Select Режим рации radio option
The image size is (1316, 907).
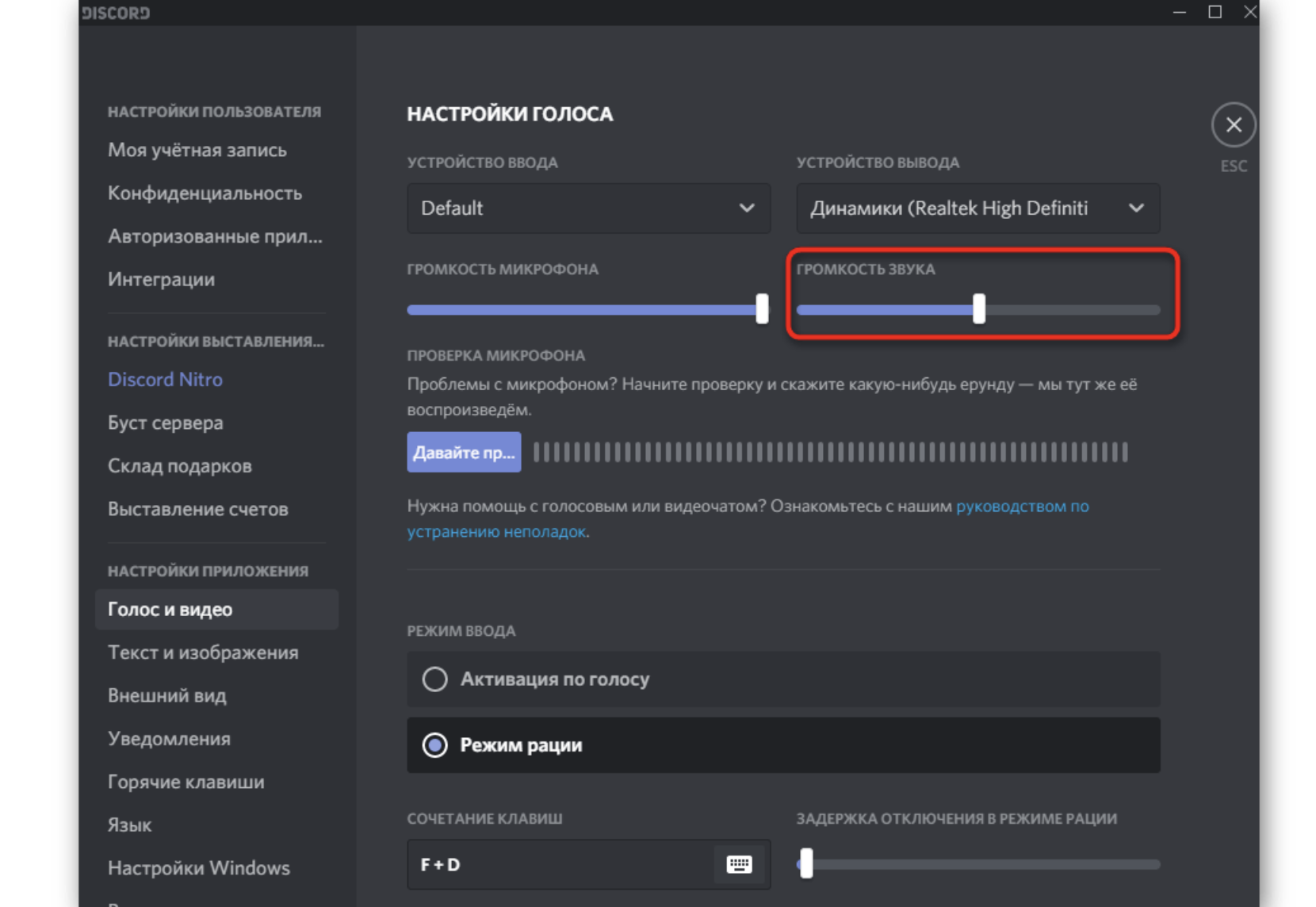coord(434,745)
